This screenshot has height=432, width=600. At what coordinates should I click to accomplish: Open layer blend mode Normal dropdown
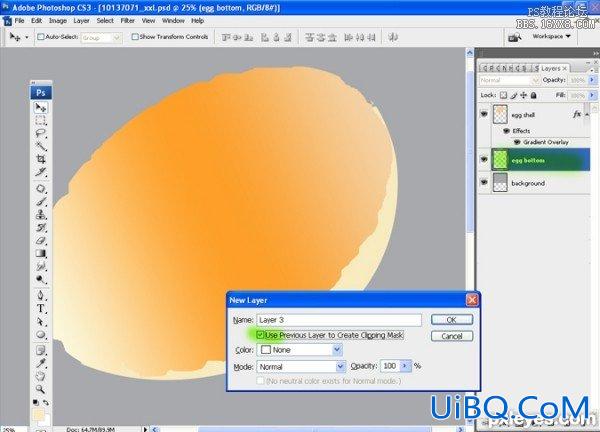pos(535,80)
